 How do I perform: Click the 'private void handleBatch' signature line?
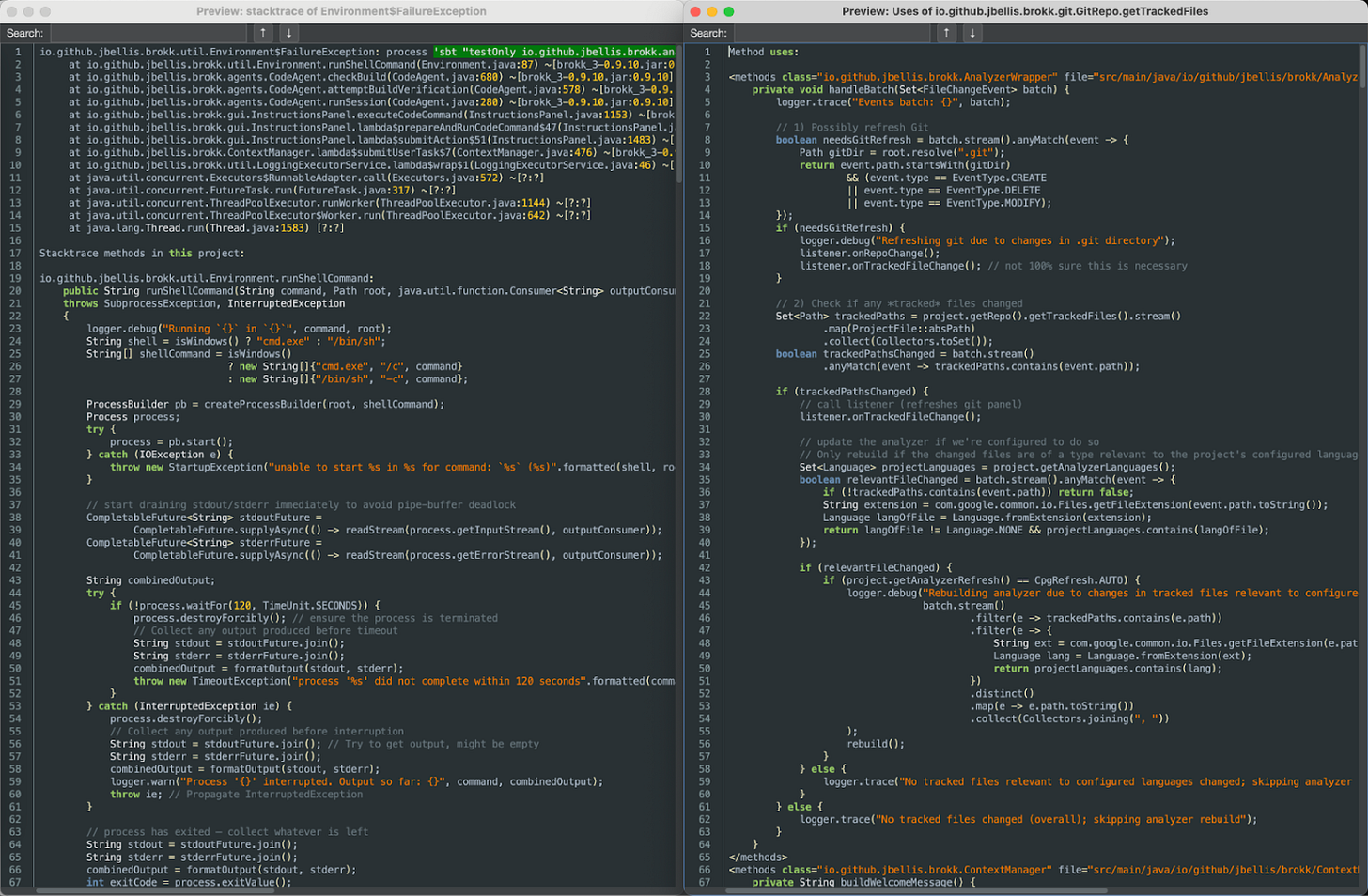click(x=910, y=89)
